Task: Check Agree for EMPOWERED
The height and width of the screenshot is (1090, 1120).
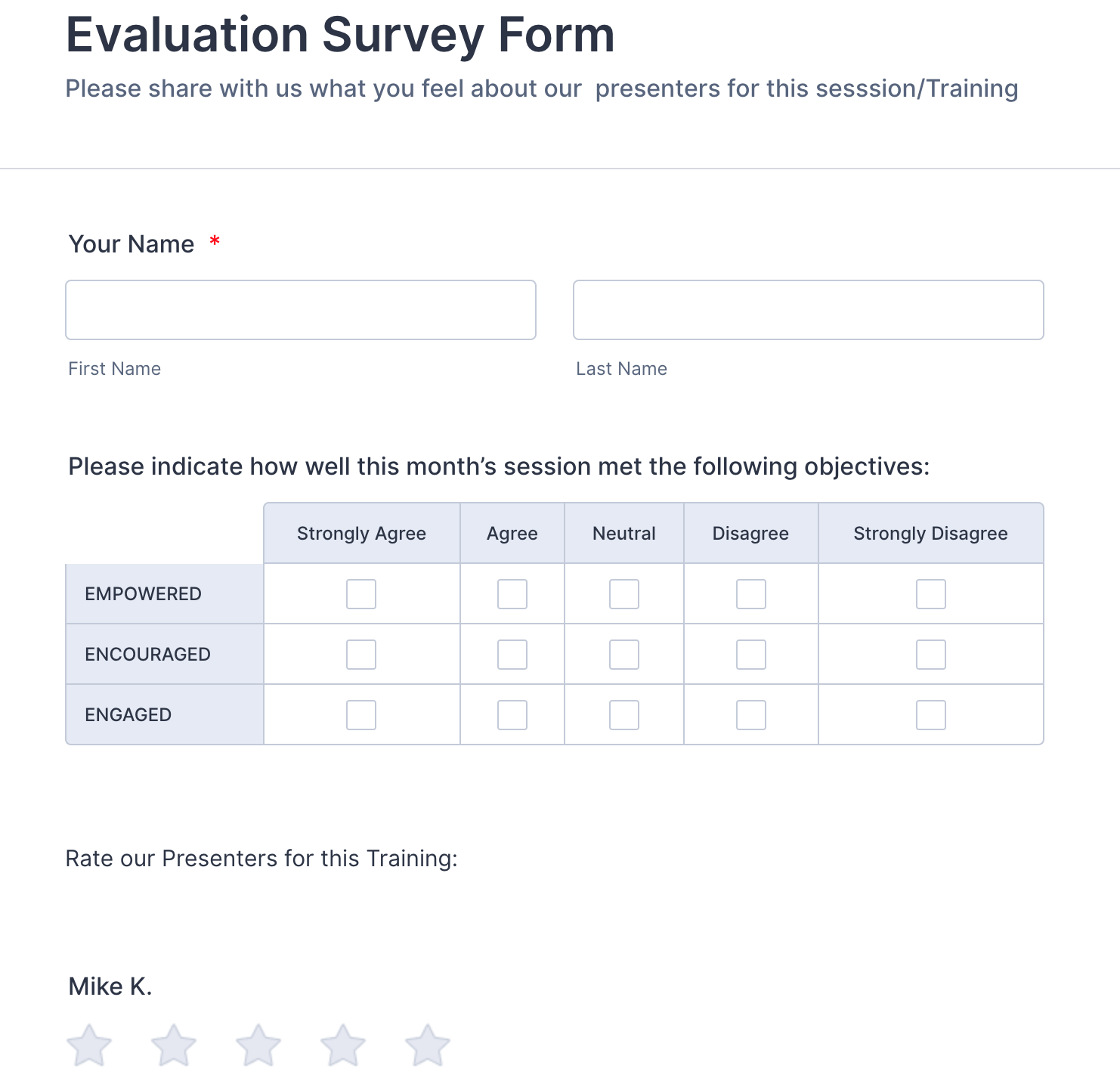Action: (512, 594)
